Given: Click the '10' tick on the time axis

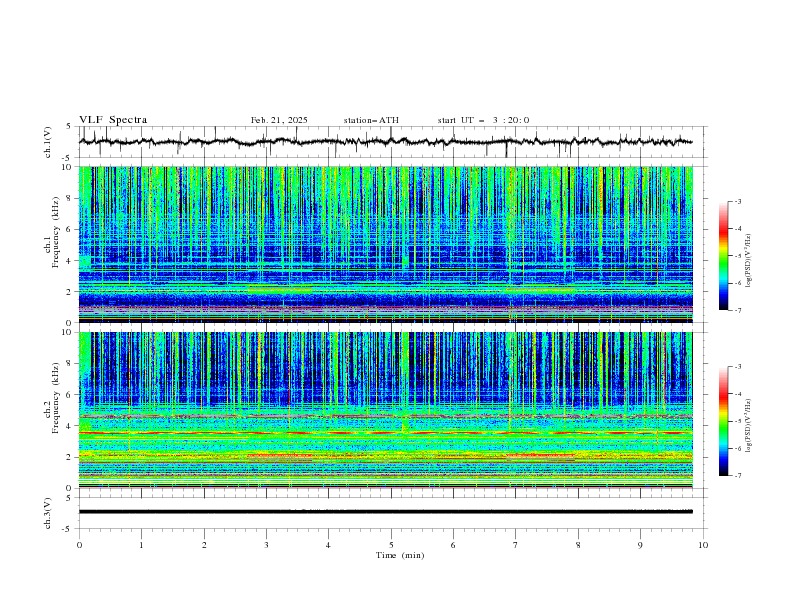Looking at the screenshot, I should [x=703, y=545].
